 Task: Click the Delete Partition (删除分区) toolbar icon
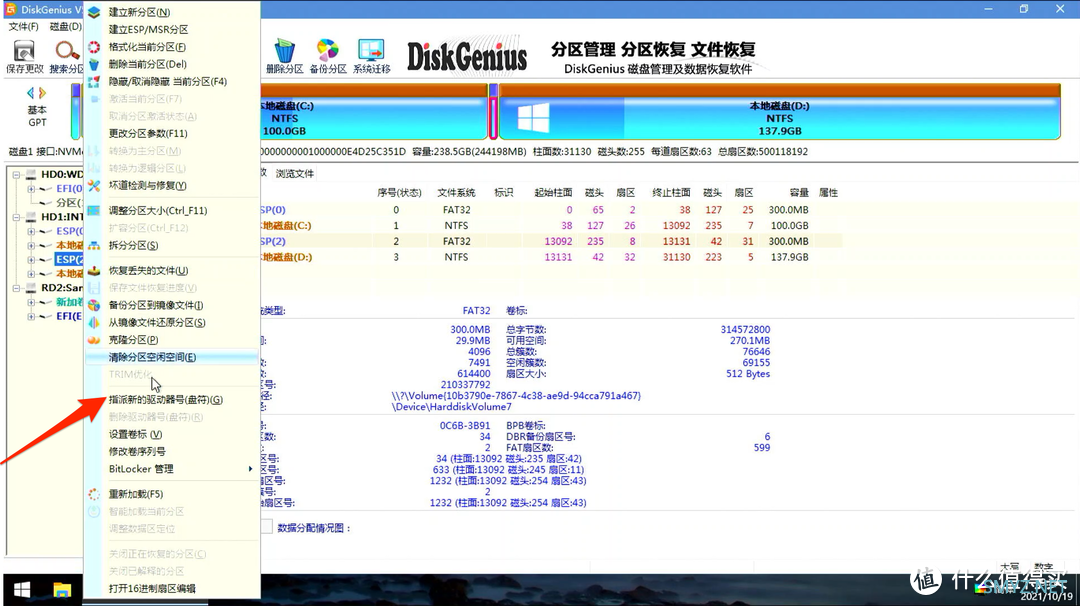click(x=284, y=56)
